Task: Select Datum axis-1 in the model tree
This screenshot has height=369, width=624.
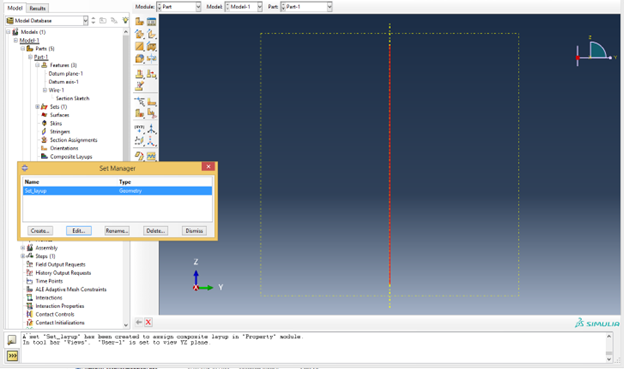Action: click(64, 82)
